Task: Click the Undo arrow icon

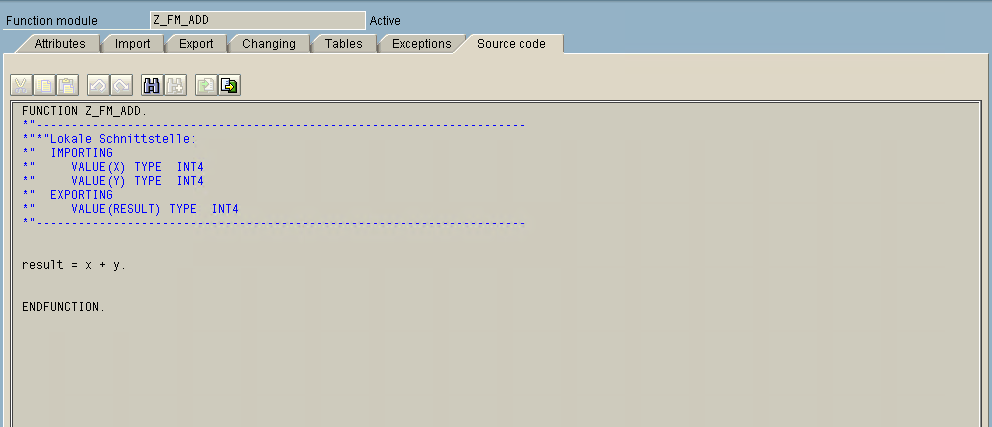Action: pyautogui.click(x=98, y=85)
